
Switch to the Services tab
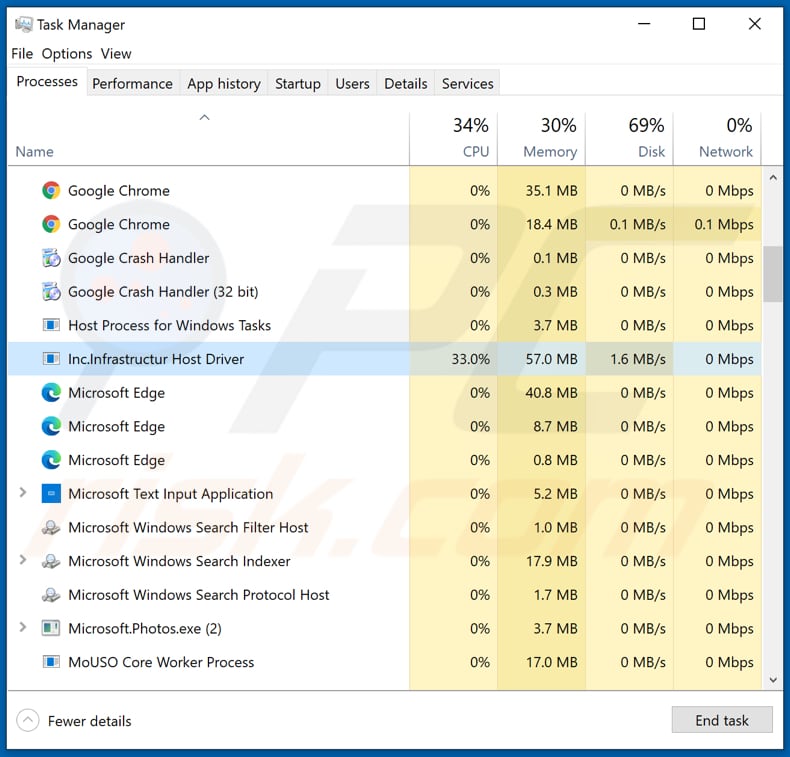(468, 84)
